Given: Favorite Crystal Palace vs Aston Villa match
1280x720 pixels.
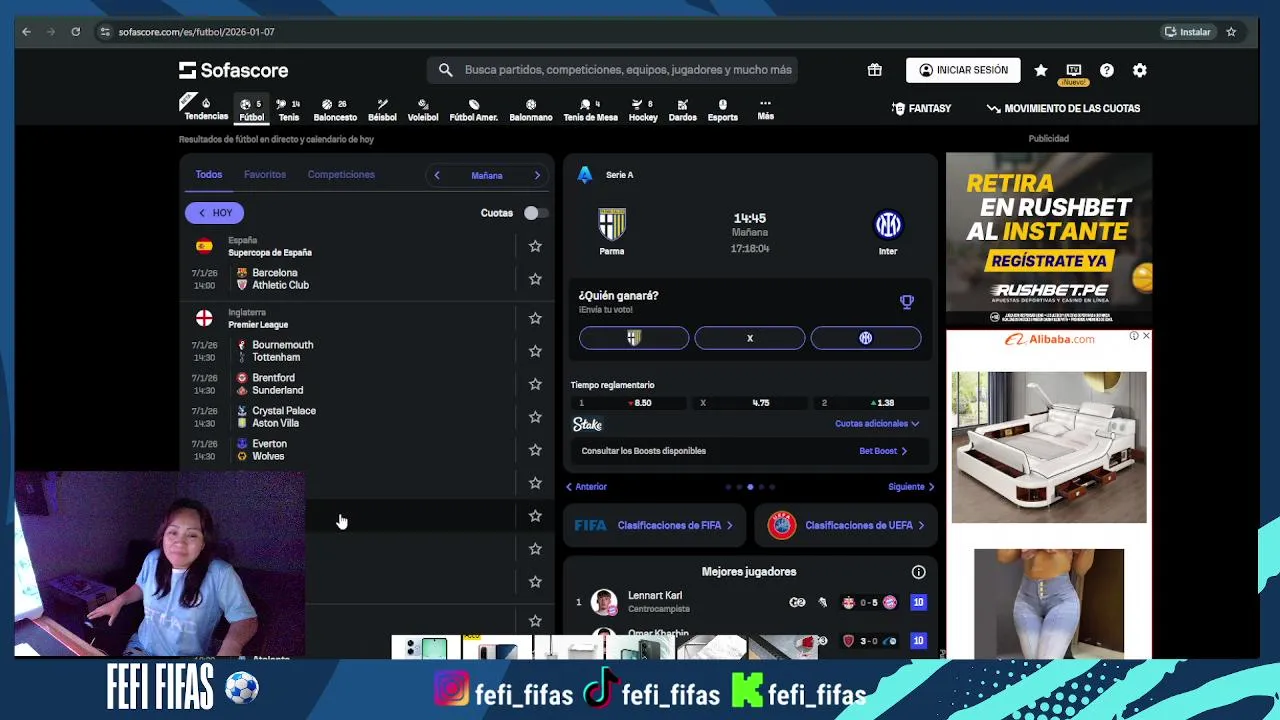Looking at the screenshot, I should 535,417.
